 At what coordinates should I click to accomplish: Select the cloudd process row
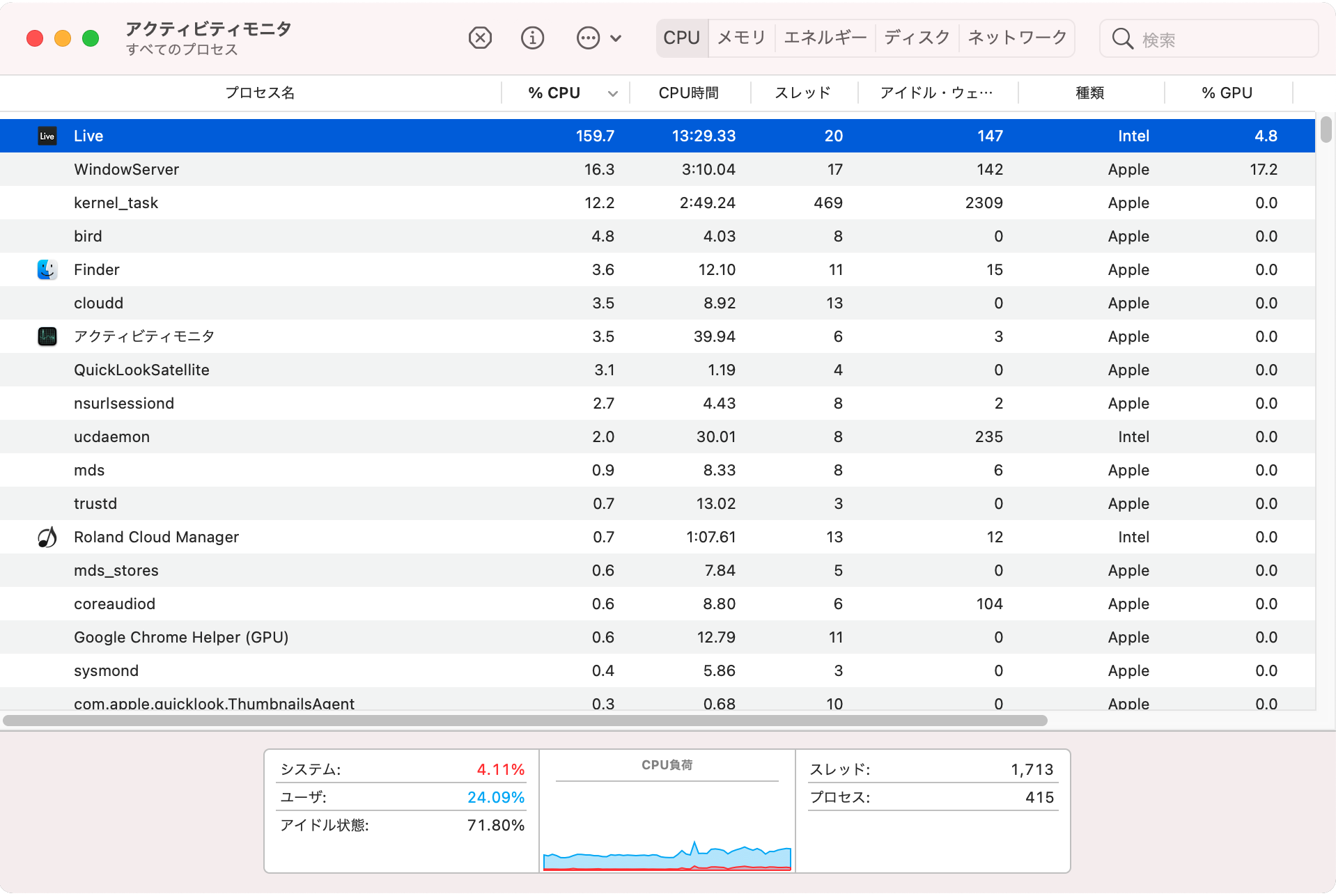pos(658,303)
